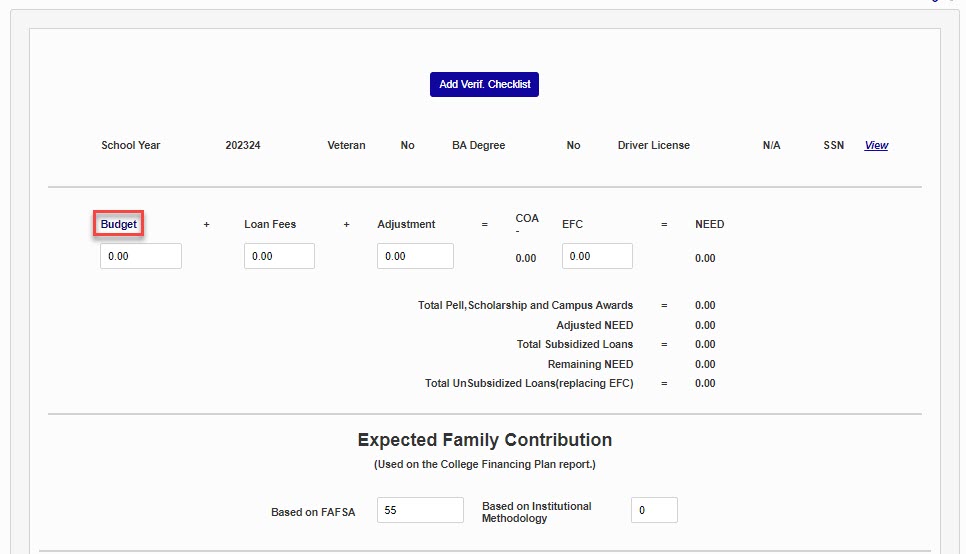Viewport: 966px width, 554px height.
Task: Click the Total Subsidized Loans label
Action: click(574, 345)
